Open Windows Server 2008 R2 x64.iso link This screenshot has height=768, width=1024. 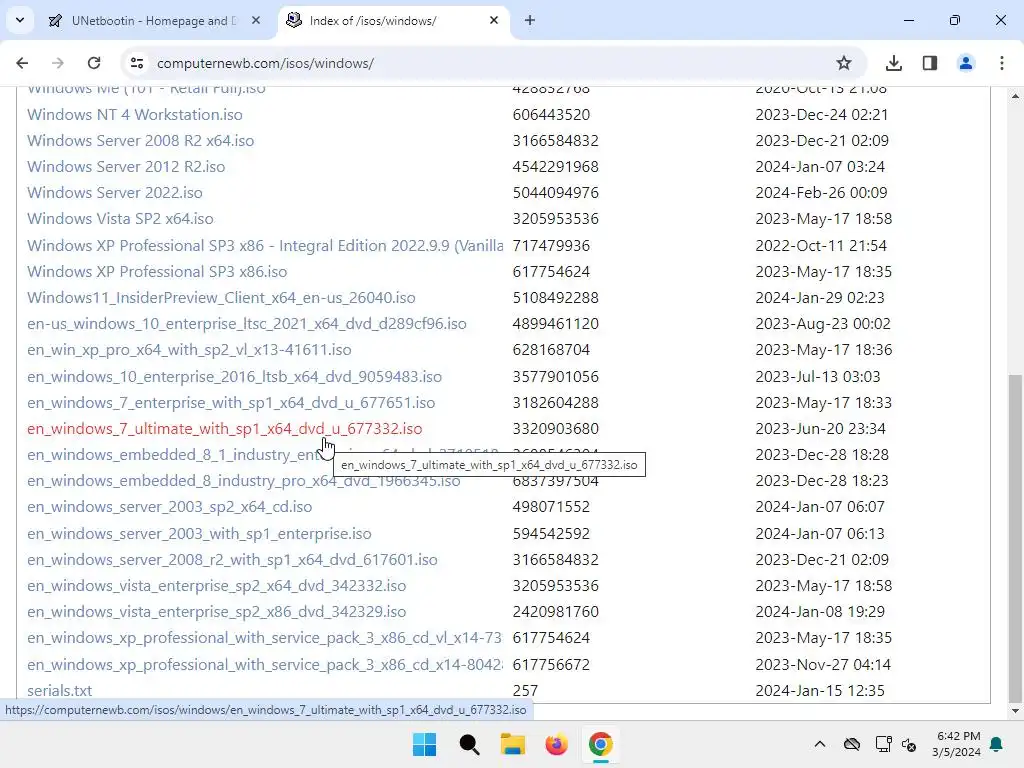point(140,140)
